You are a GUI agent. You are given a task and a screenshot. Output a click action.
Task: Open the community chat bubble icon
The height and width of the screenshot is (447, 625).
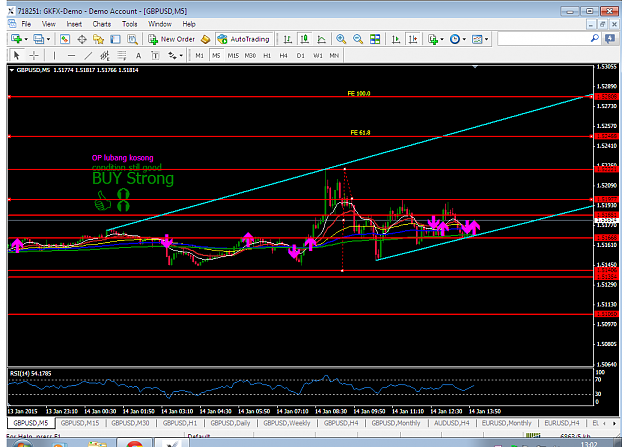tap(609, 39)
